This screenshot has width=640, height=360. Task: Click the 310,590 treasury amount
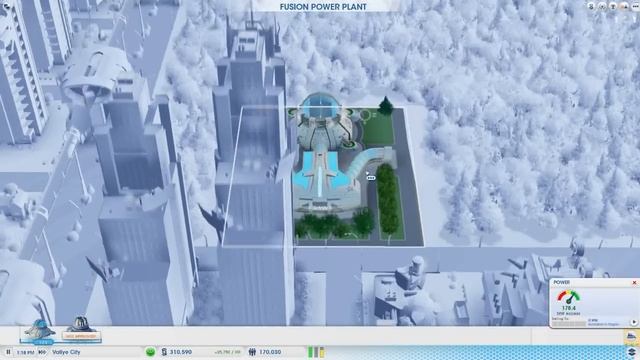tap(181, 352)
